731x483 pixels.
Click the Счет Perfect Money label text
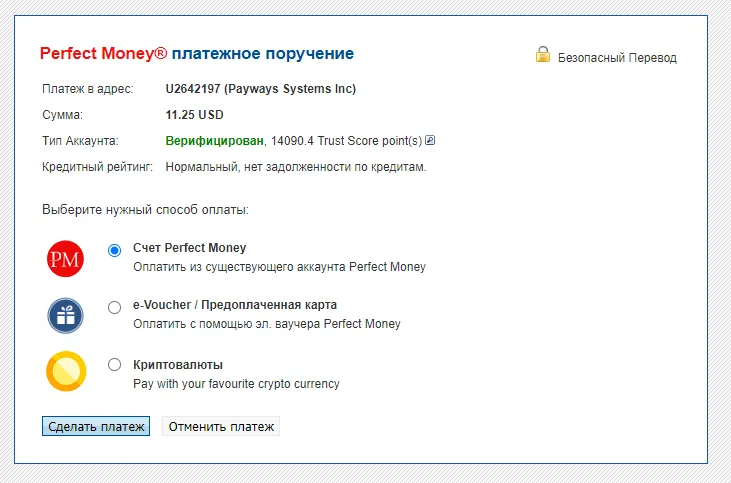(189, 248)
